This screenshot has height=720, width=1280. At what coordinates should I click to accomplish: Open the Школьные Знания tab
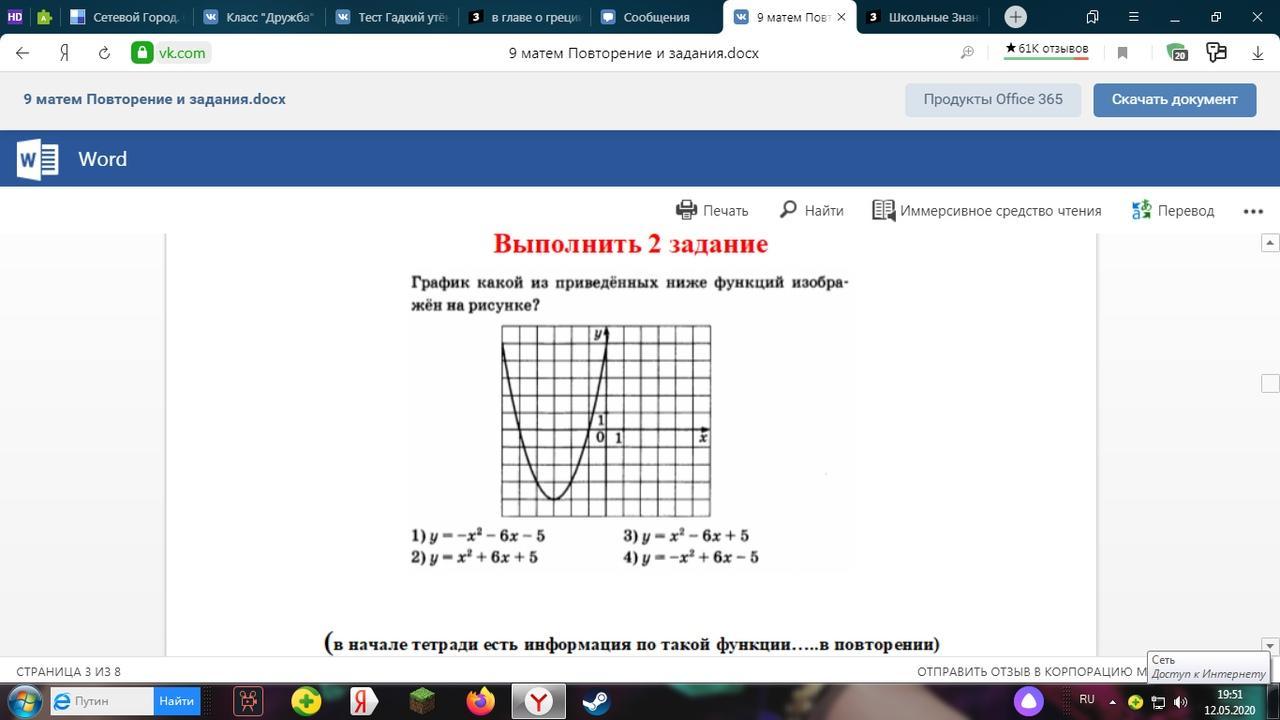pos(922,17)
